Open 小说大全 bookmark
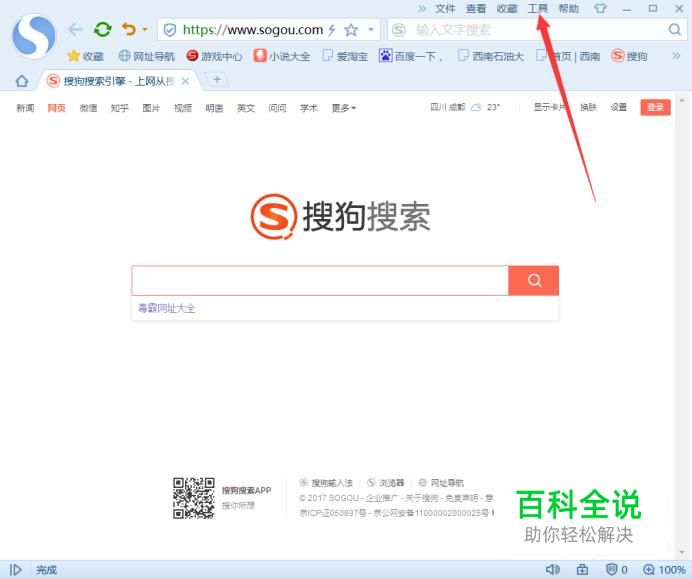The width and height of the screenshot is (692, 579). [282, 56]
